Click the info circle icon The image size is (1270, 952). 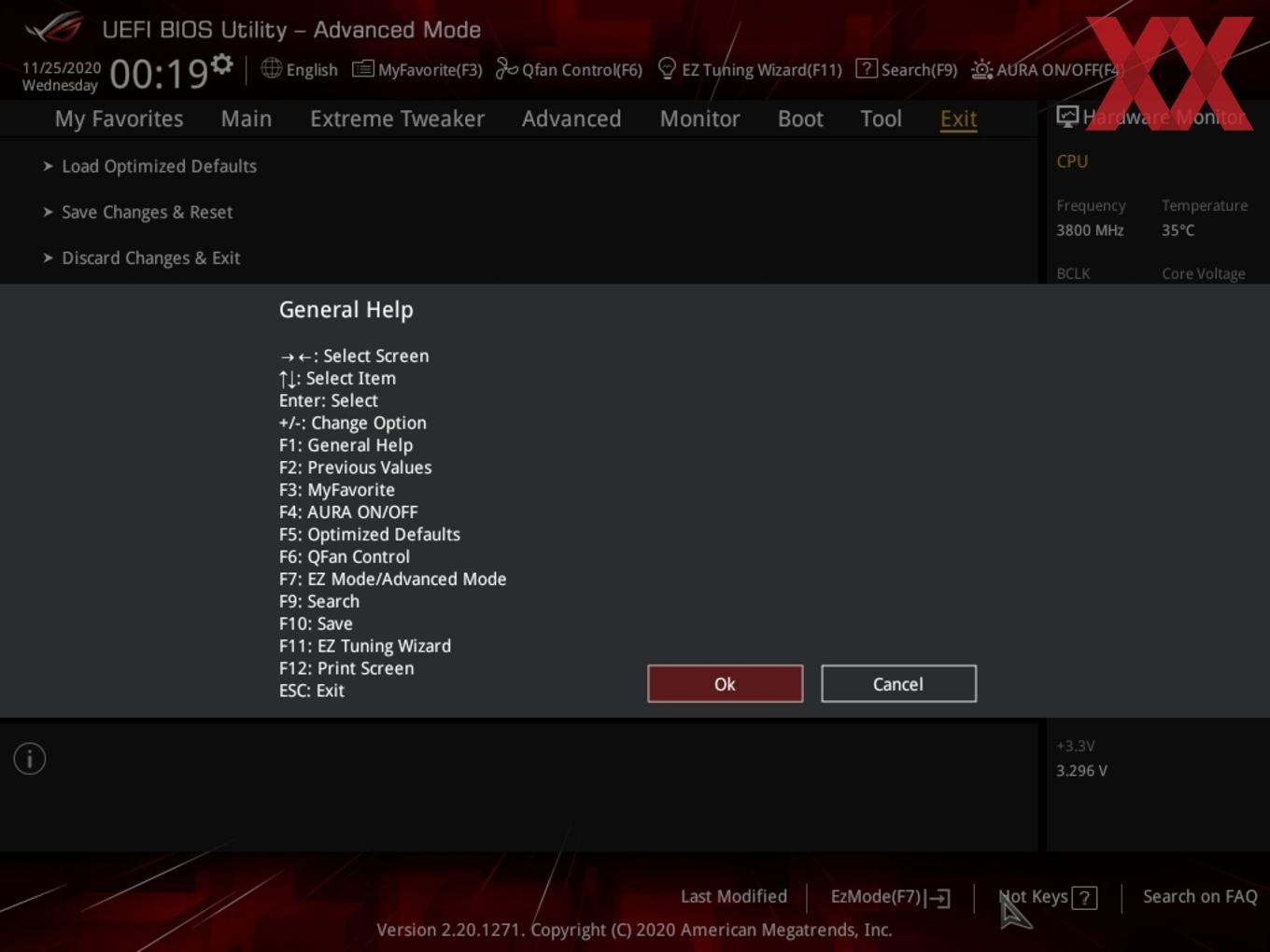click(30, 759)
